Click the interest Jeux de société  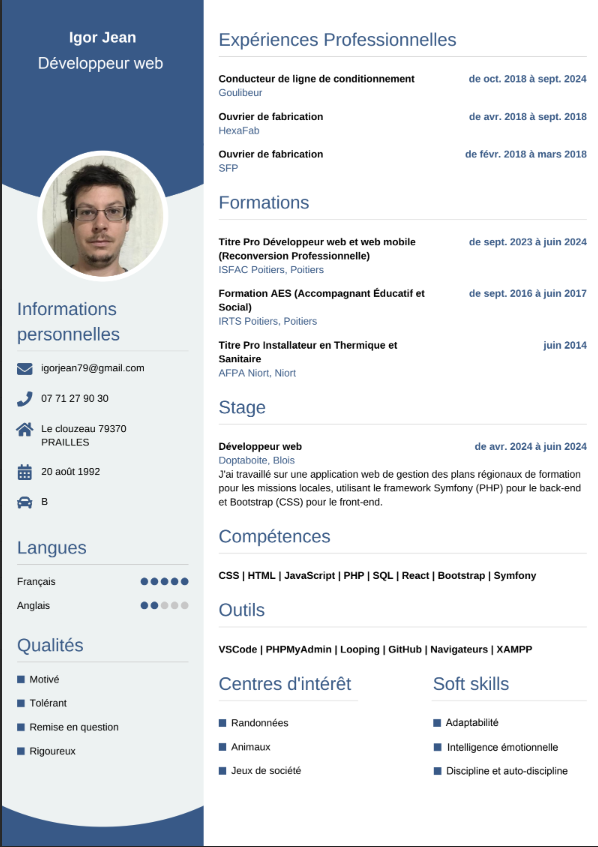(x=266, y=771)
